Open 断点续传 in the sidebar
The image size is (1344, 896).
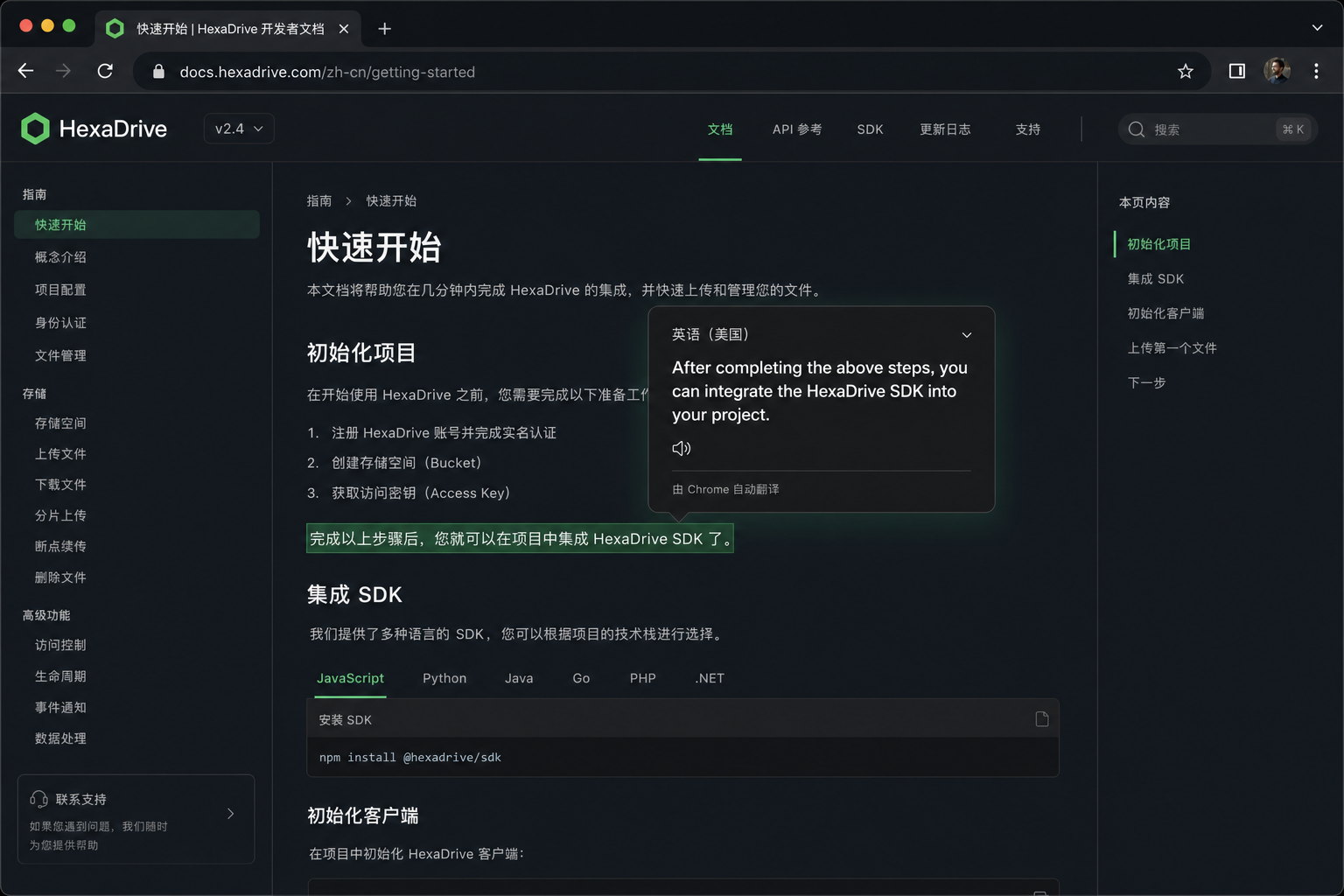(60, 546)
